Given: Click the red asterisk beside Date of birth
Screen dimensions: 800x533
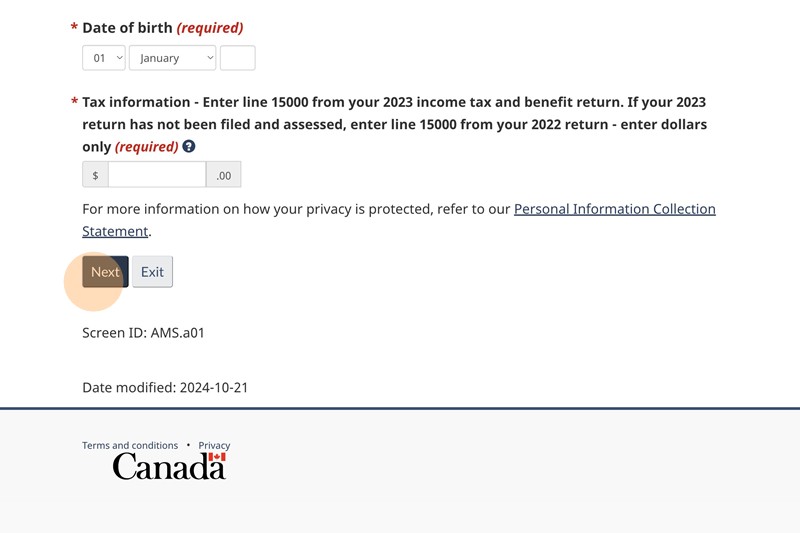Looking at the screenshot, I should tap(74, 28).
